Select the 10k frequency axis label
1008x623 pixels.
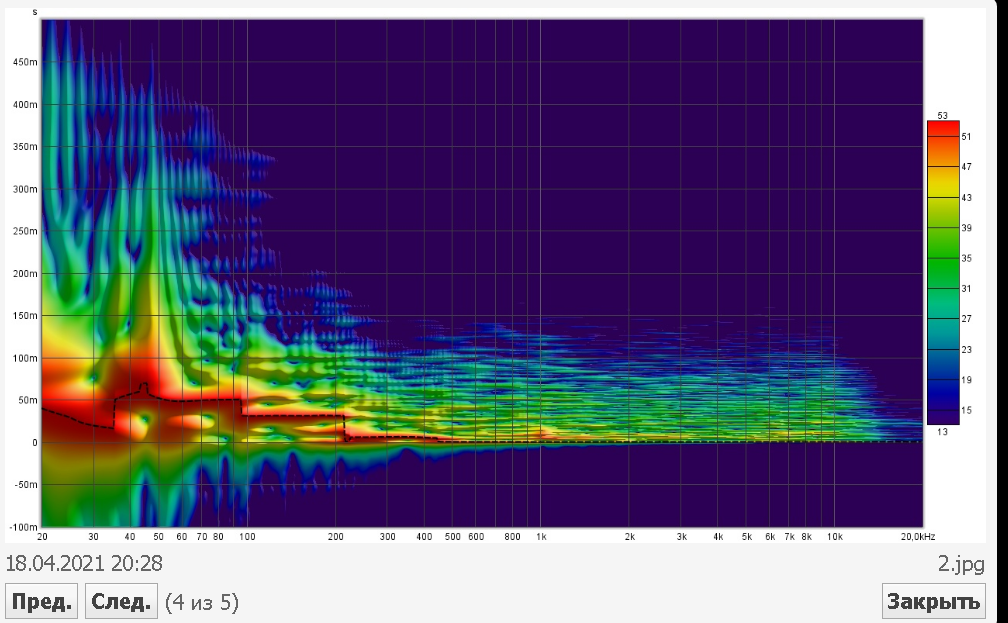(x=834, y=536)
